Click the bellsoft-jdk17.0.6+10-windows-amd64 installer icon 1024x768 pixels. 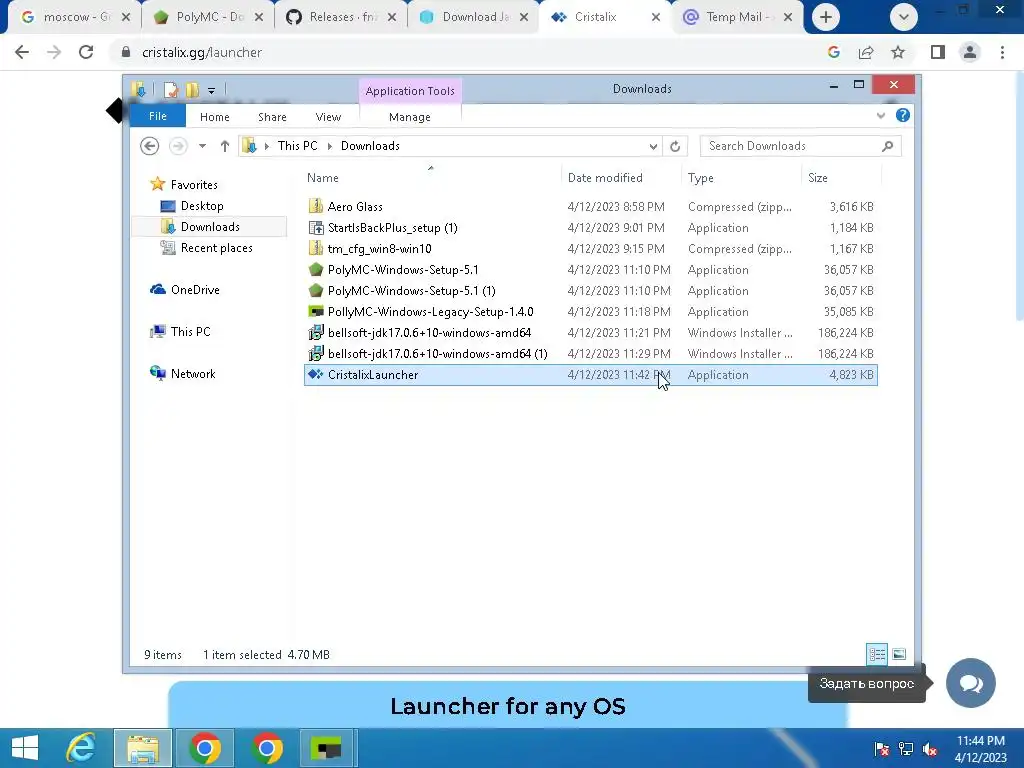pyautogui.click(x=316, y=332)
